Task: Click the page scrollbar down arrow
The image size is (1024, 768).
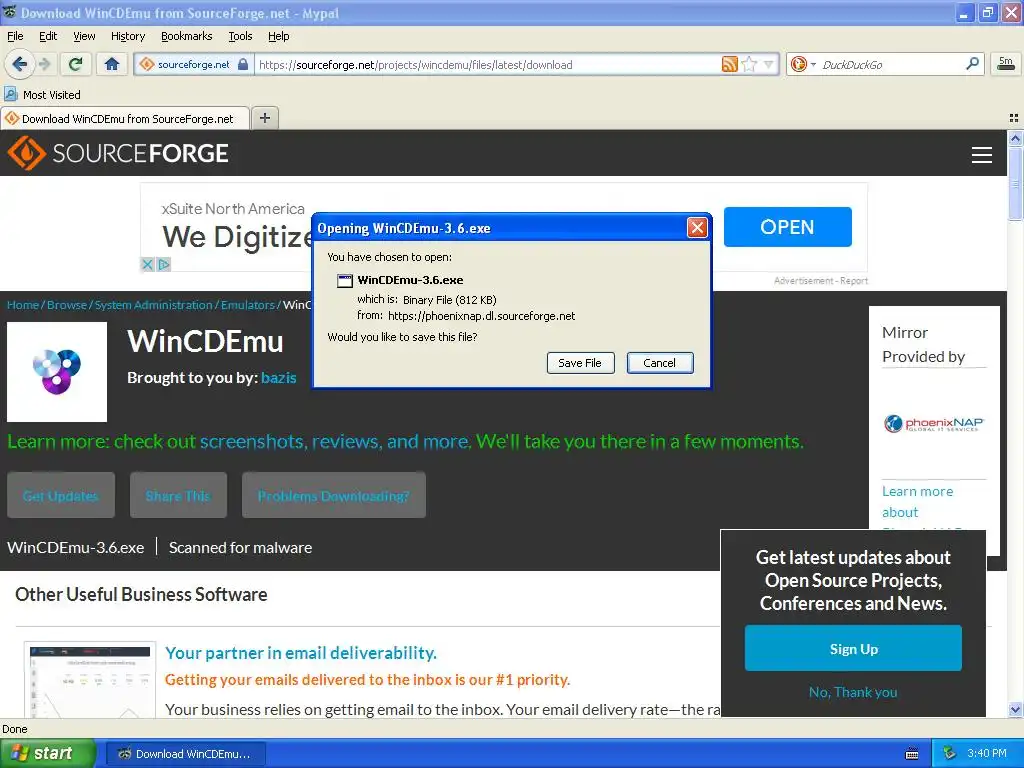Action: [1015, 709]
